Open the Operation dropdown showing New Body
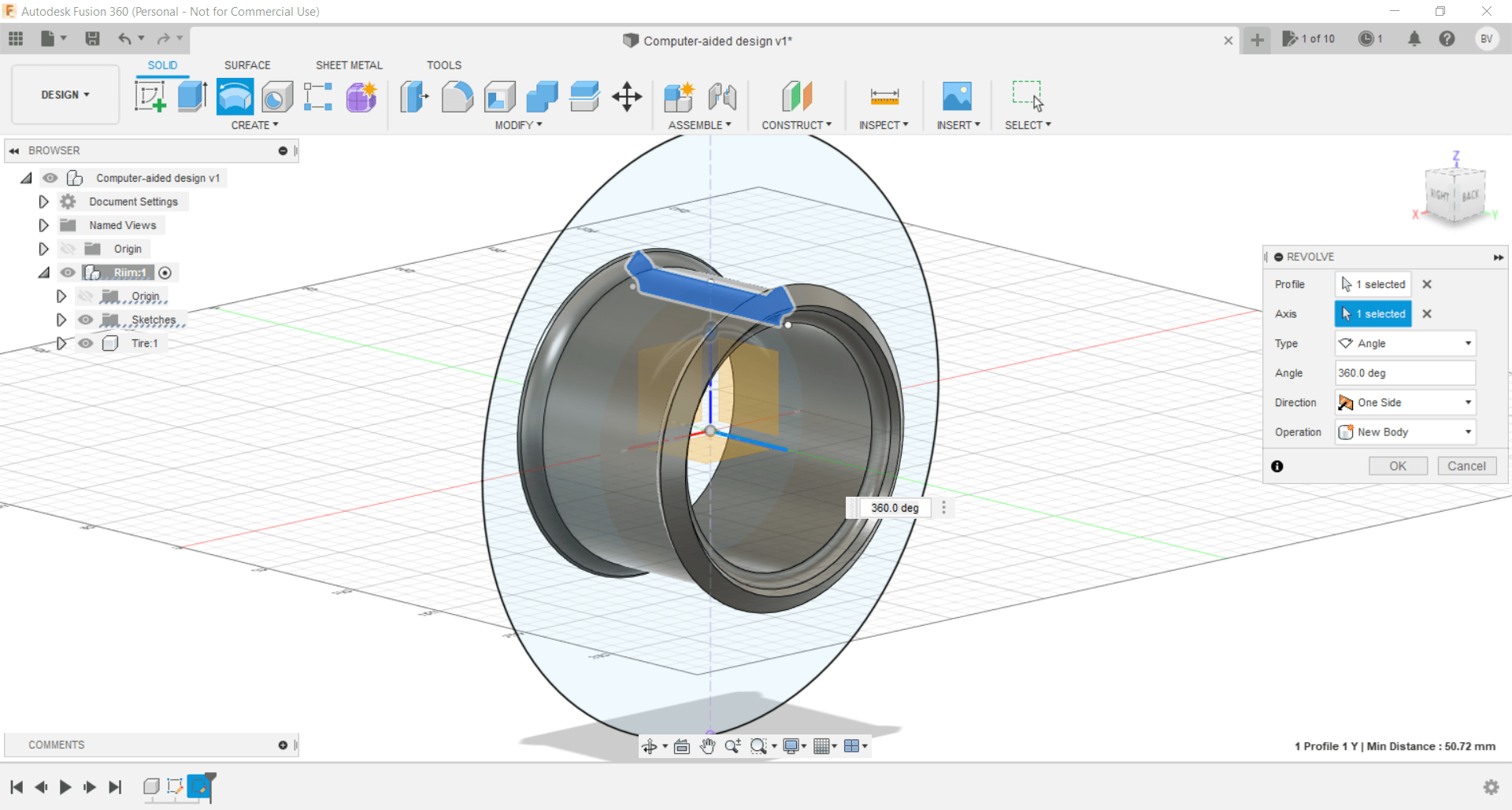This screenshot has width=1512, height=810. click(x=1405, y=432)
